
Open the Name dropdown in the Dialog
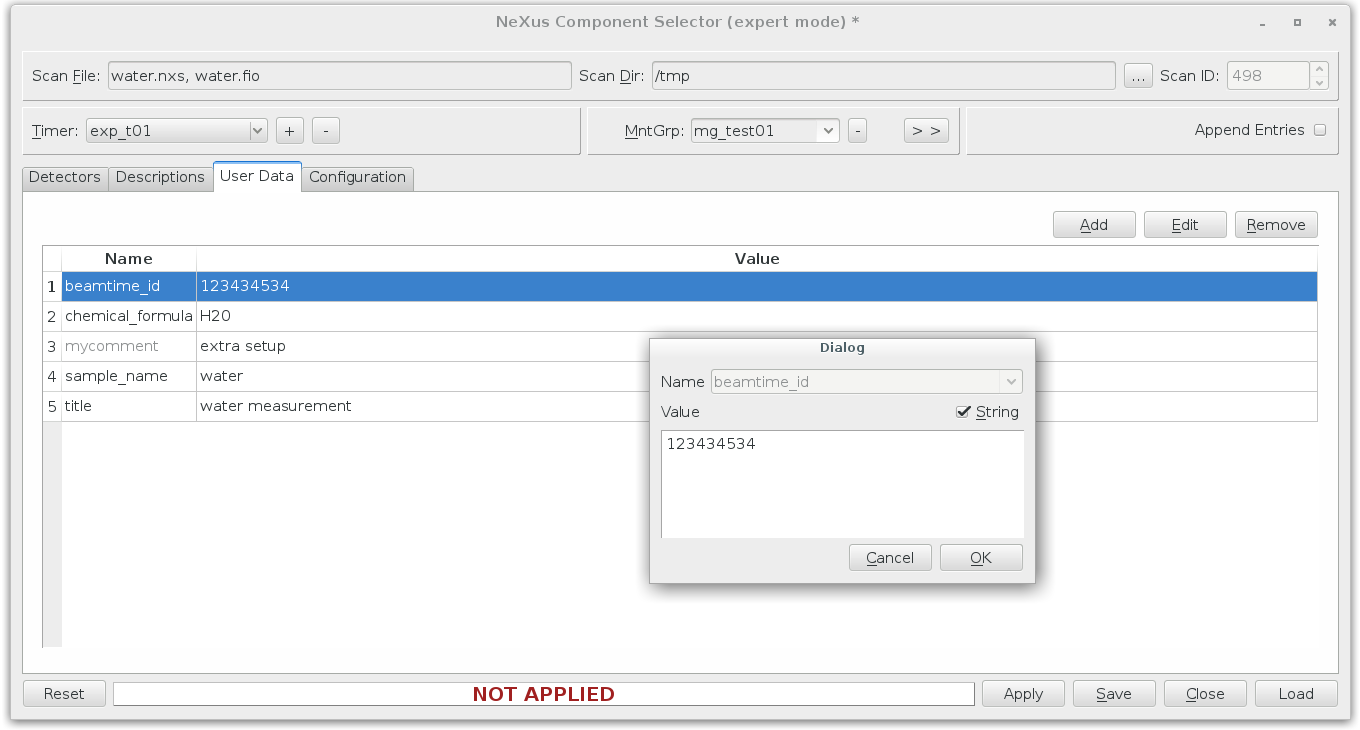pyautogui.click(x=1011, y=381)
